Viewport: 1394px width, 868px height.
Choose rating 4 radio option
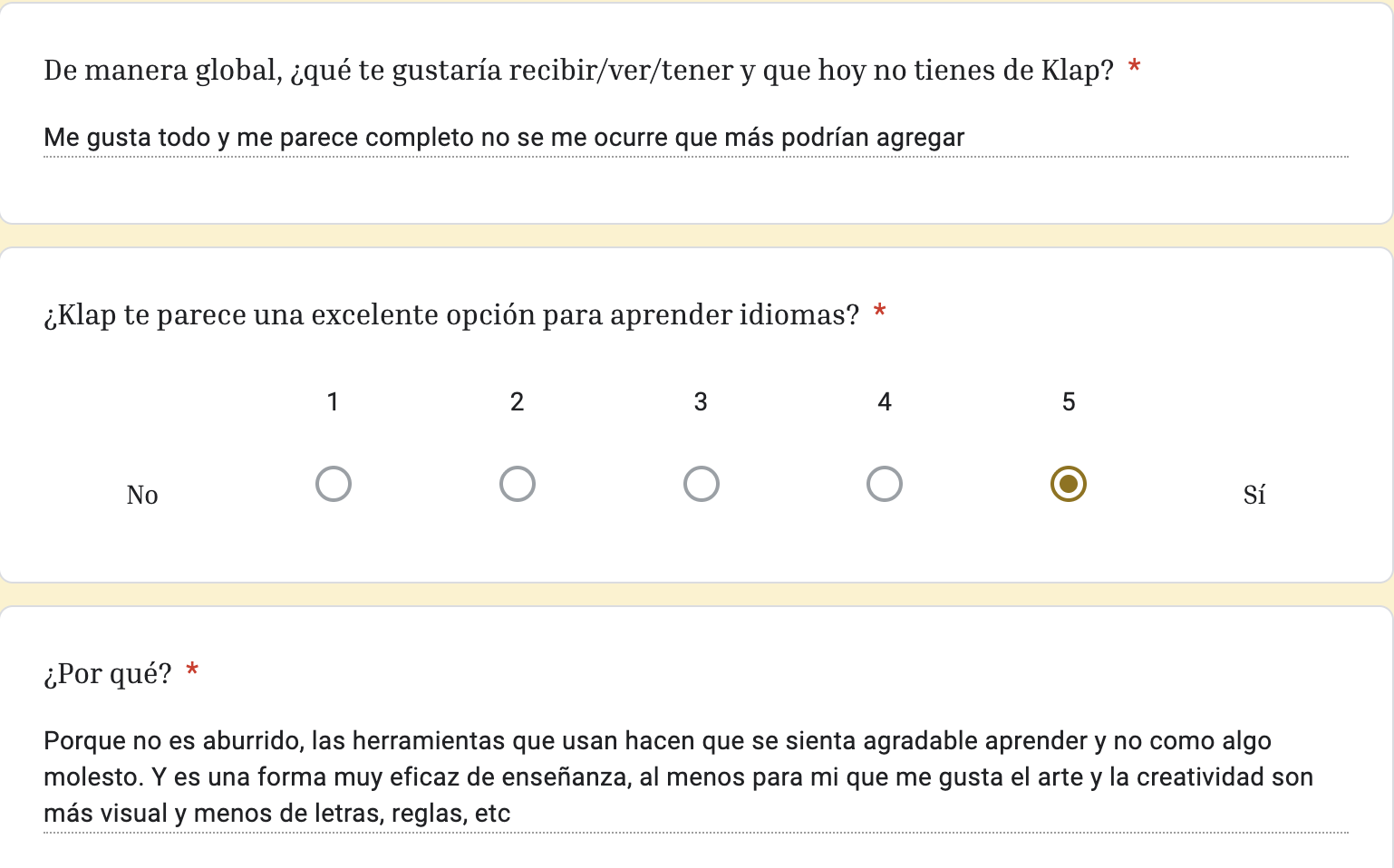[x=885, y=484]
